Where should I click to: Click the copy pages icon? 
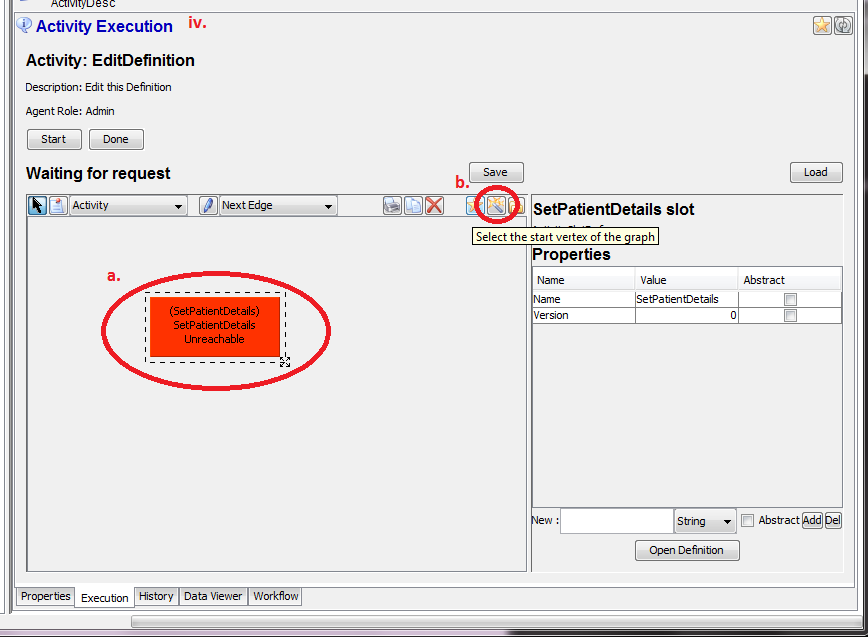413,206
